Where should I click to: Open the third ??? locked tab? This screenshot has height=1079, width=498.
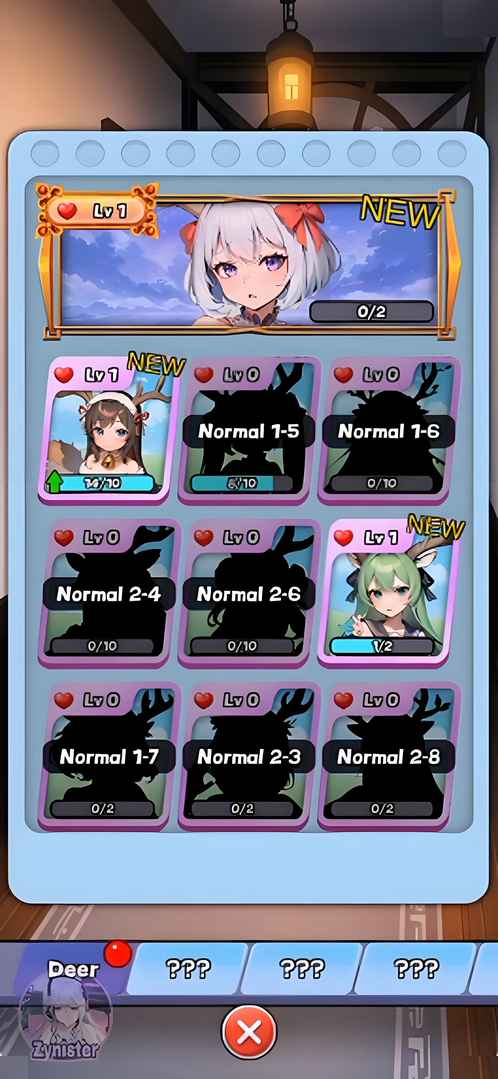[416, 969]
